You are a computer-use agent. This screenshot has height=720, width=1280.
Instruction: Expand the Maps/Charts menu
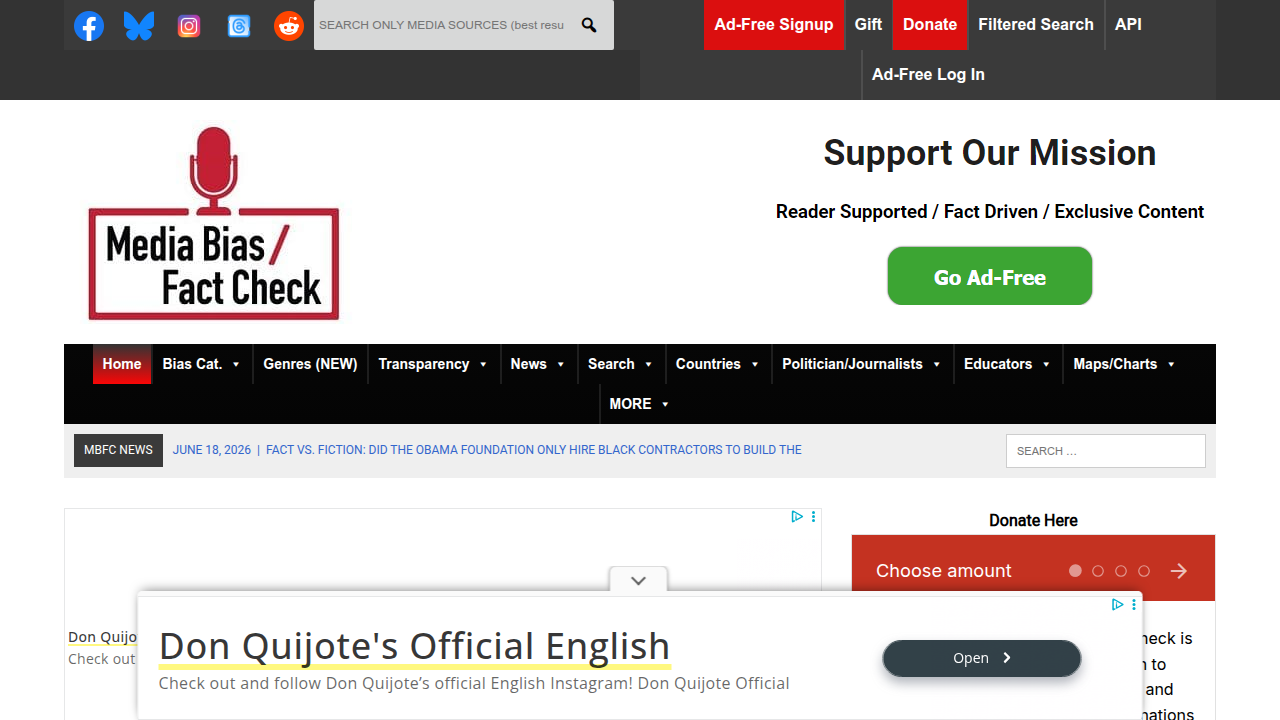pos(1125,364)
